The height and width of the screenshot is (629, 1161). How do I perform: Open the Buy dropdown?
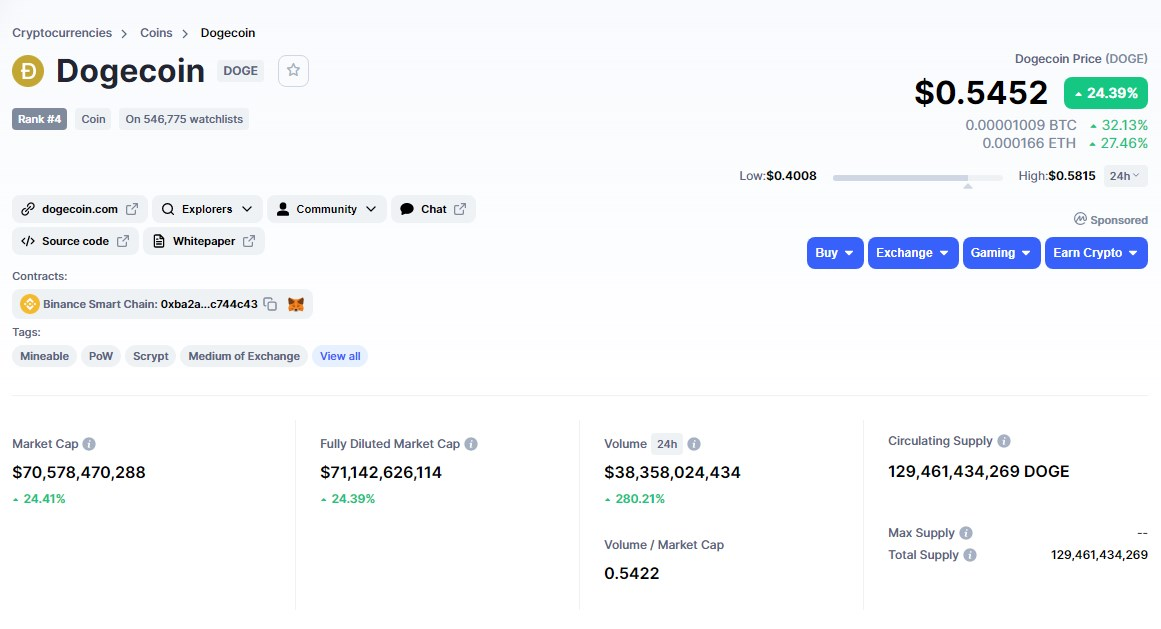(835, 253)
